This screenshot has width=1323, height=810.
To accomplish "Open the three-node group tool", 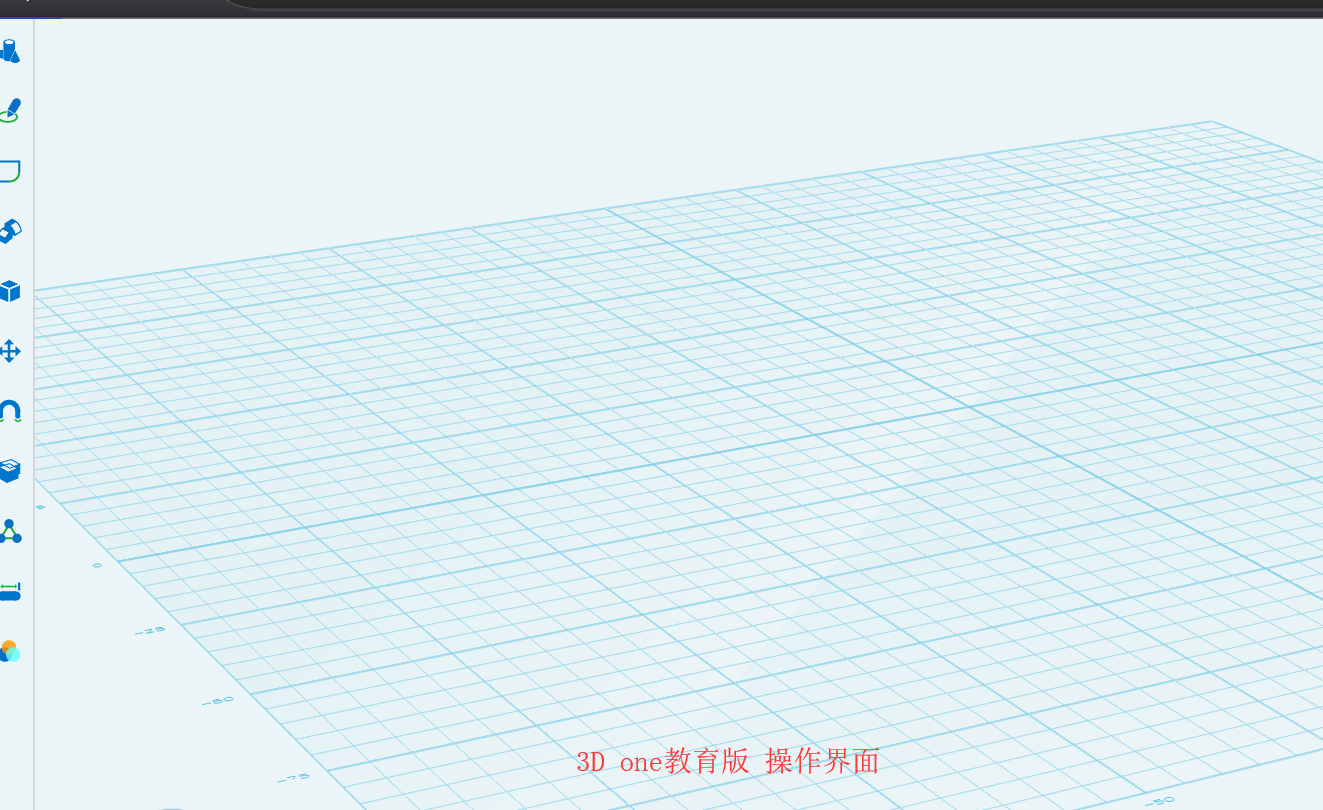I will tap(9, 531).
